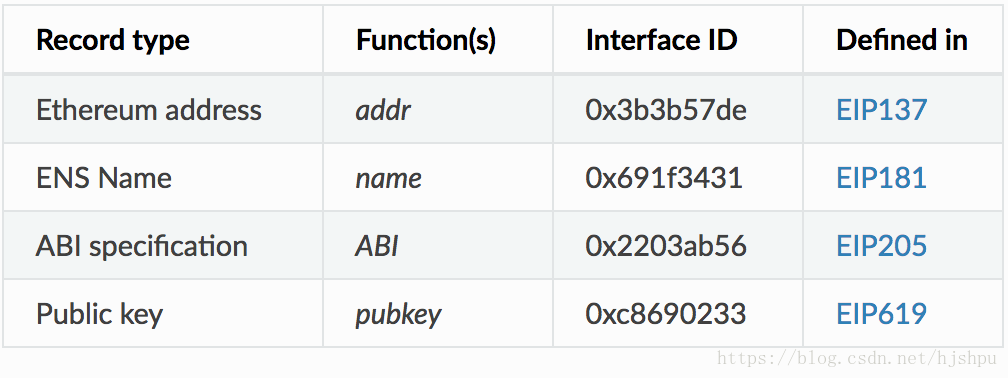Viewport: 1008px width, 378px height.
Task: Open the EIP137 link
Action: [881, 110]
